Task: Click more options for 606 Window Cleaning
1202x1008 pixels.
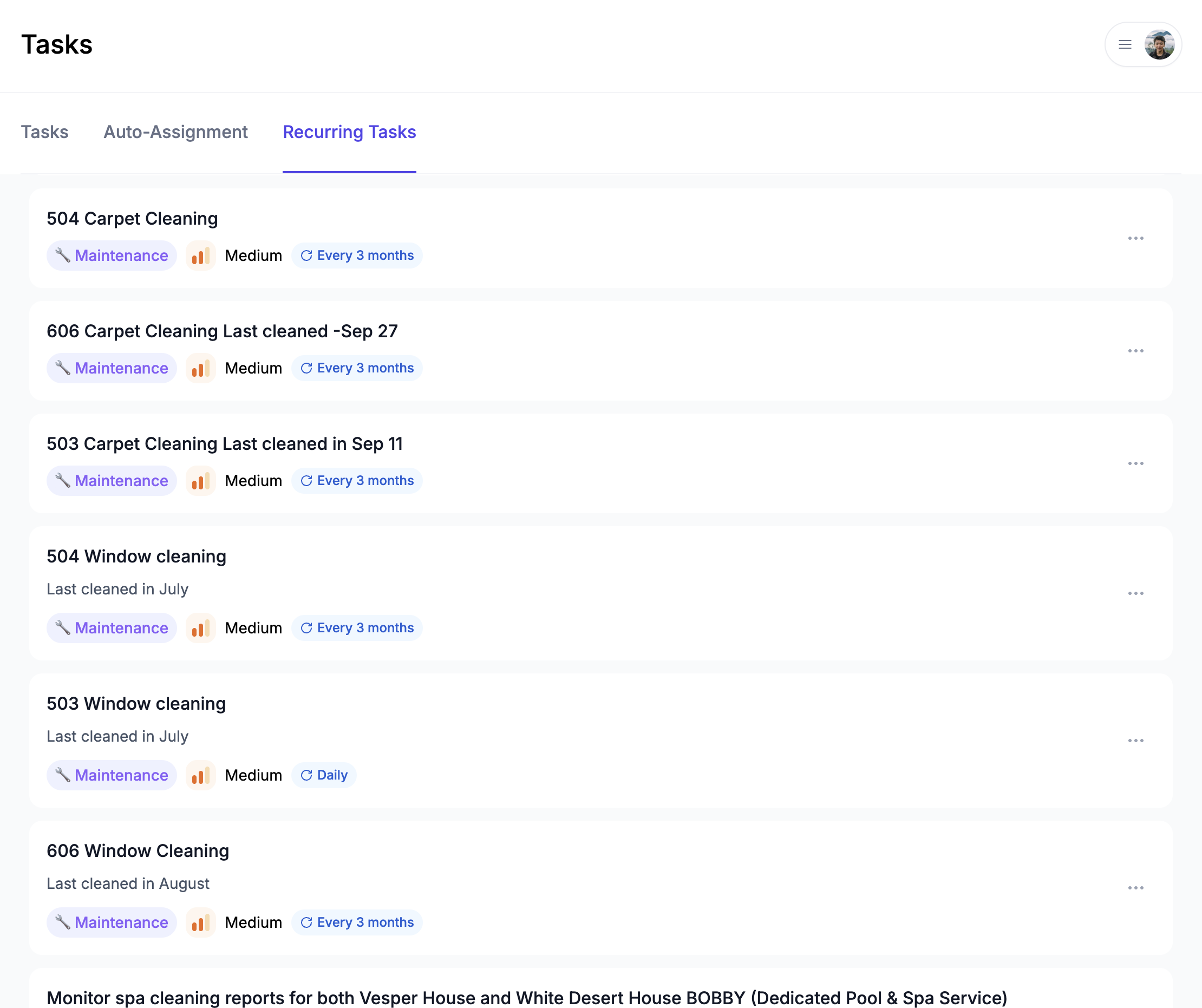Action: 1135,888
